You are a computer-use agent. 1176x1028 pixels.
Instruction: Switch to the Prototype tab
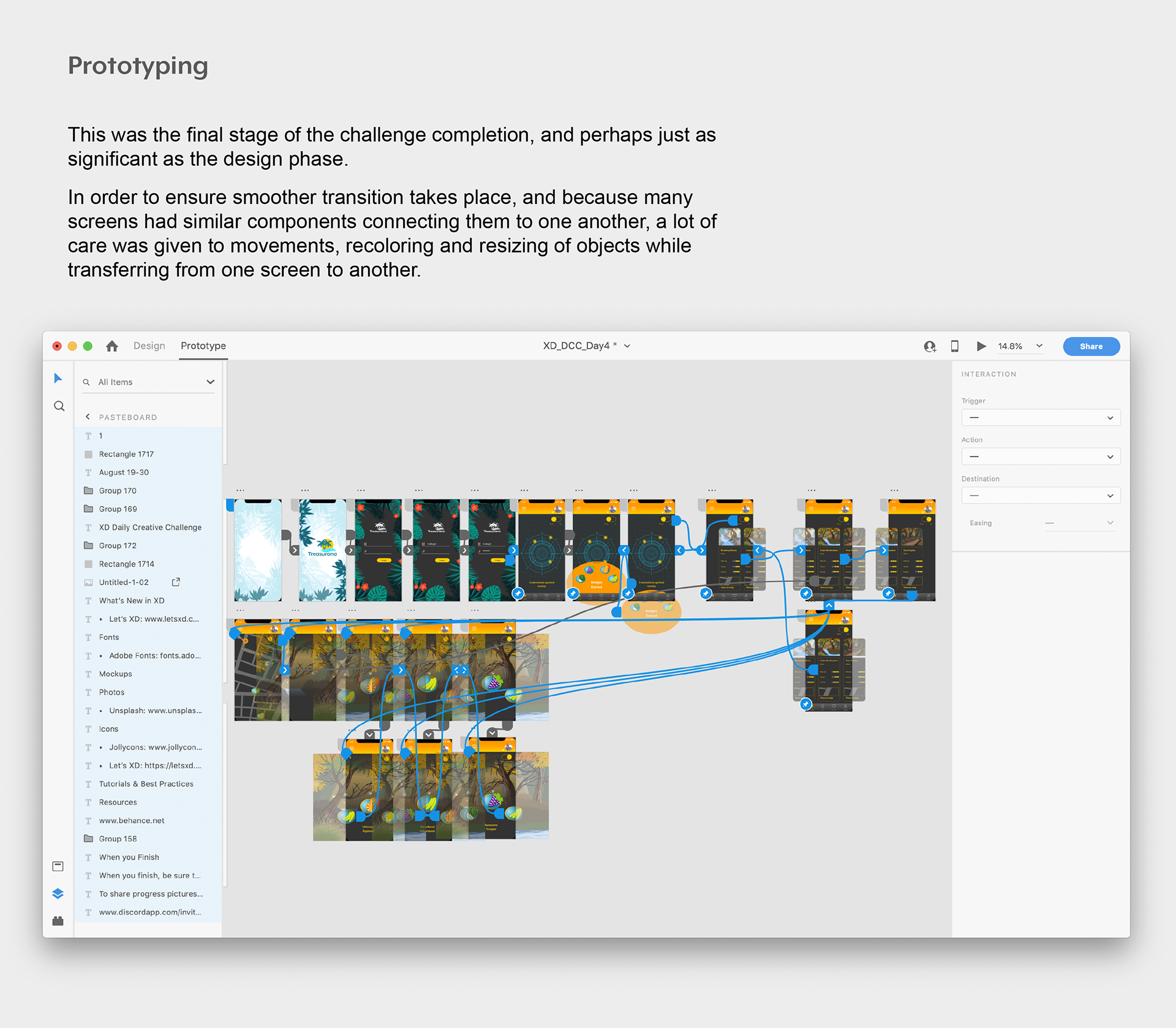pos(203,346)
